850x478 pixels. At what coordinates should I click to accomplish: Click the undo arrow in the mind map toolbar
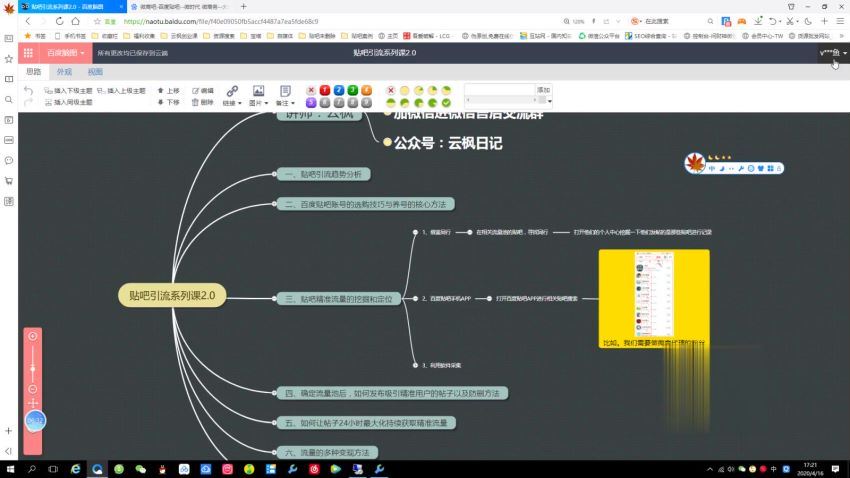[x=29, y=91]
